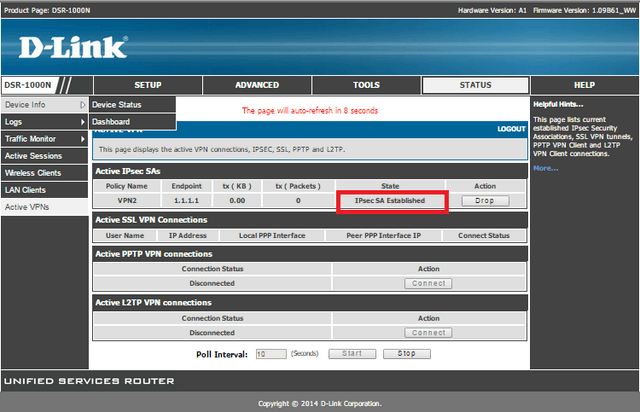Choose Device Status from flyout menu
This screenshot has height=412, width=640.
tap(133, 105)
